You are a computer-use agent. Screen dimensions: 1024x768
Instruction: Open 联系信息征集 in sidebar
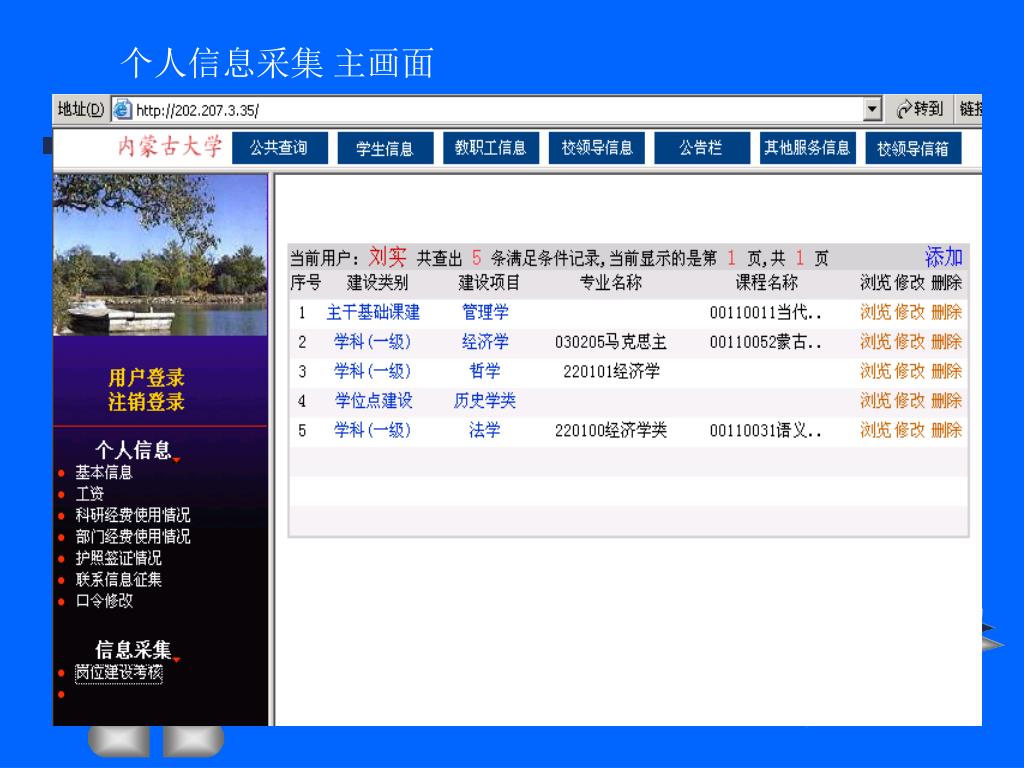pyautogui.click(x=118, y=580)
